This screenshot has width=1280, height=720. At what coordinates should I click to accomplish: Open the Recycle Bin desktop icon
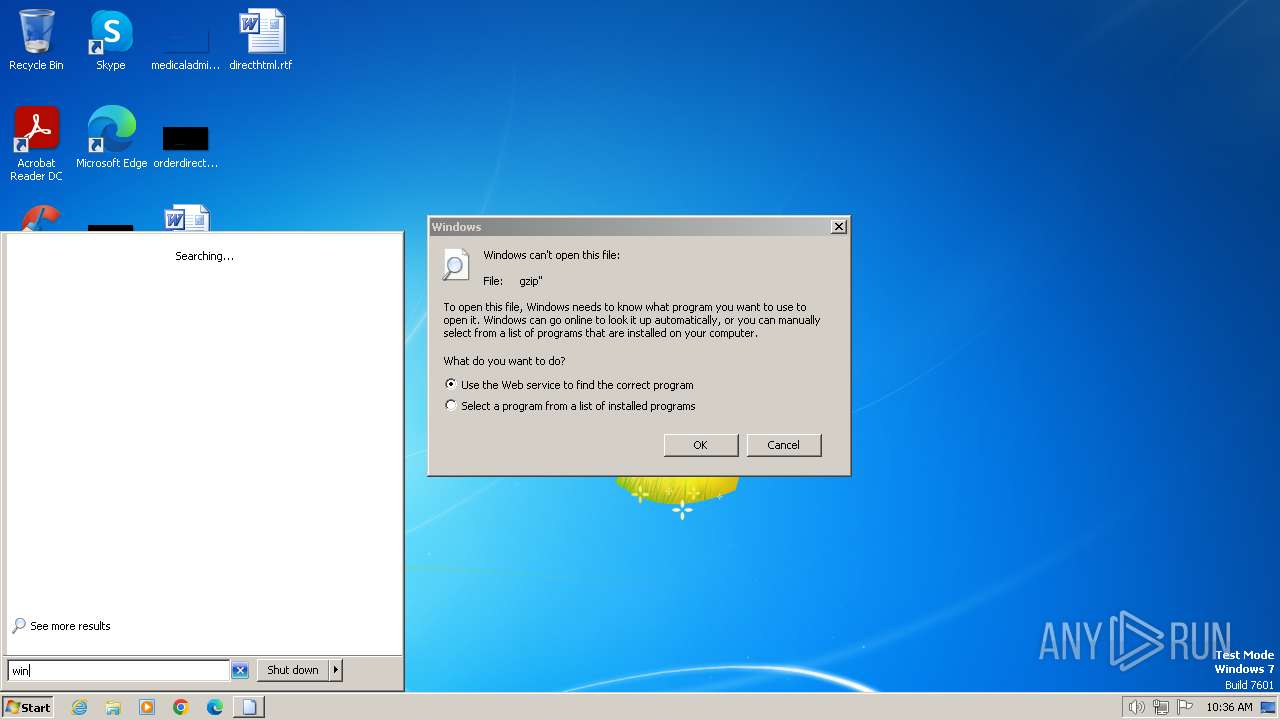36,40
